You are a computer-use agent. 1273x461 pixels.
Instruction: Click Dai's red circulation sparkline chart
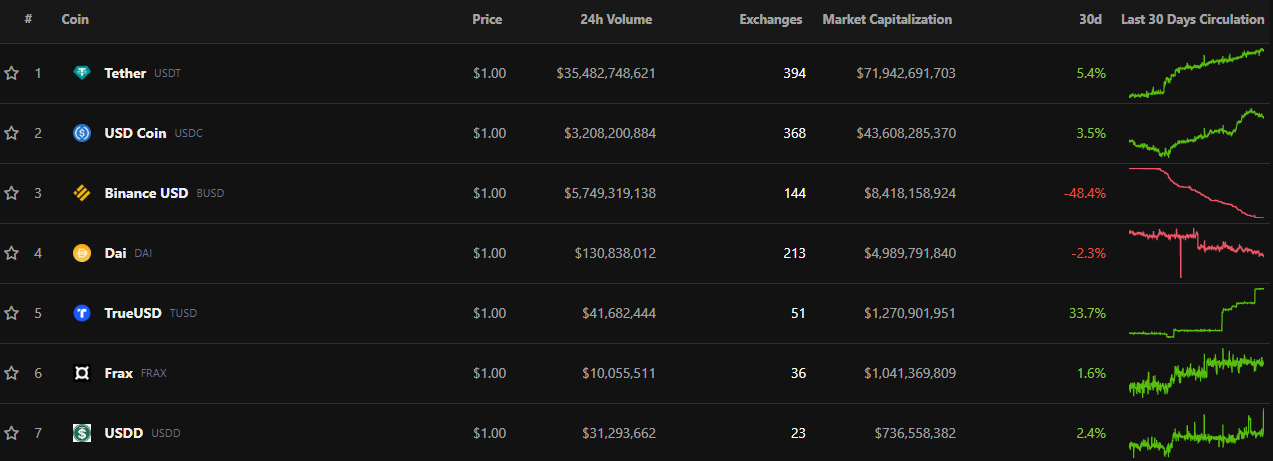(x=1196, y=246)
